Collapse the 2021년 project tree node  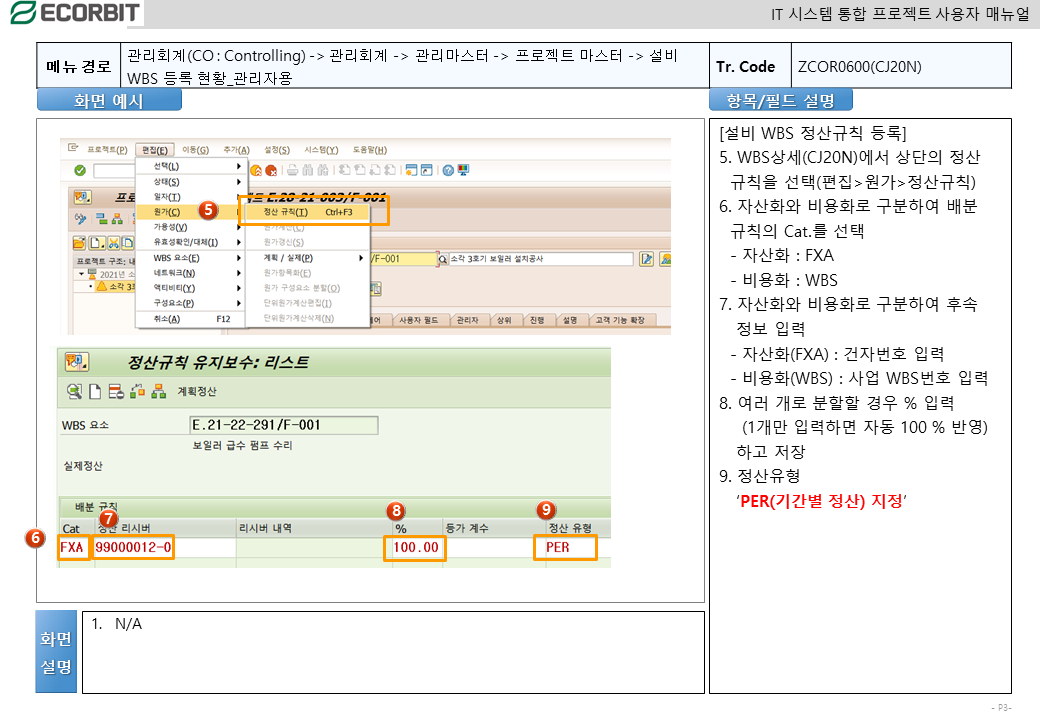click(x=80, y=273)
